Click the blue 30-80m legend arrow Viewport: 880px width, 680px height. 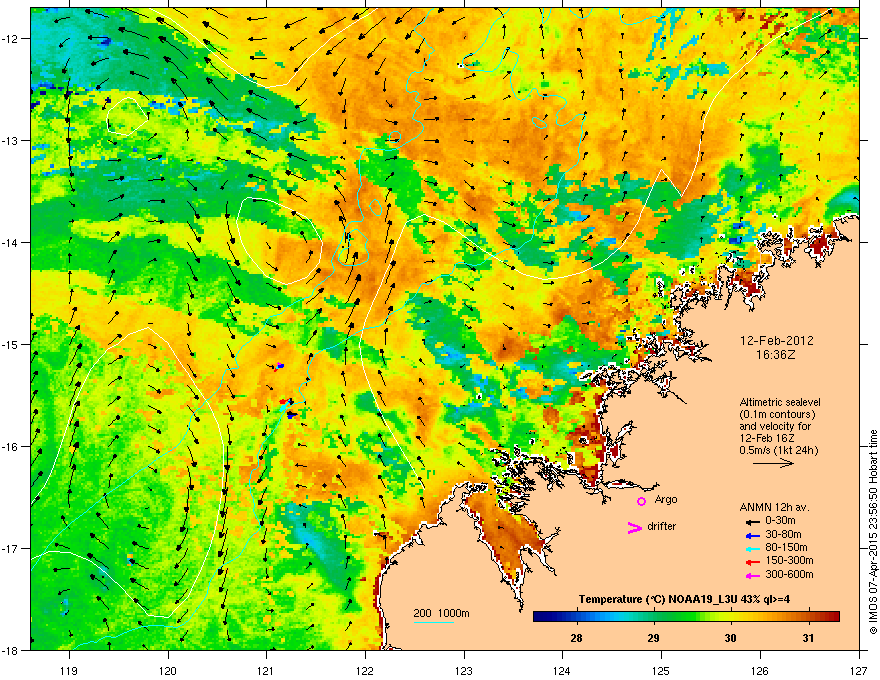(x=751, y=535)
